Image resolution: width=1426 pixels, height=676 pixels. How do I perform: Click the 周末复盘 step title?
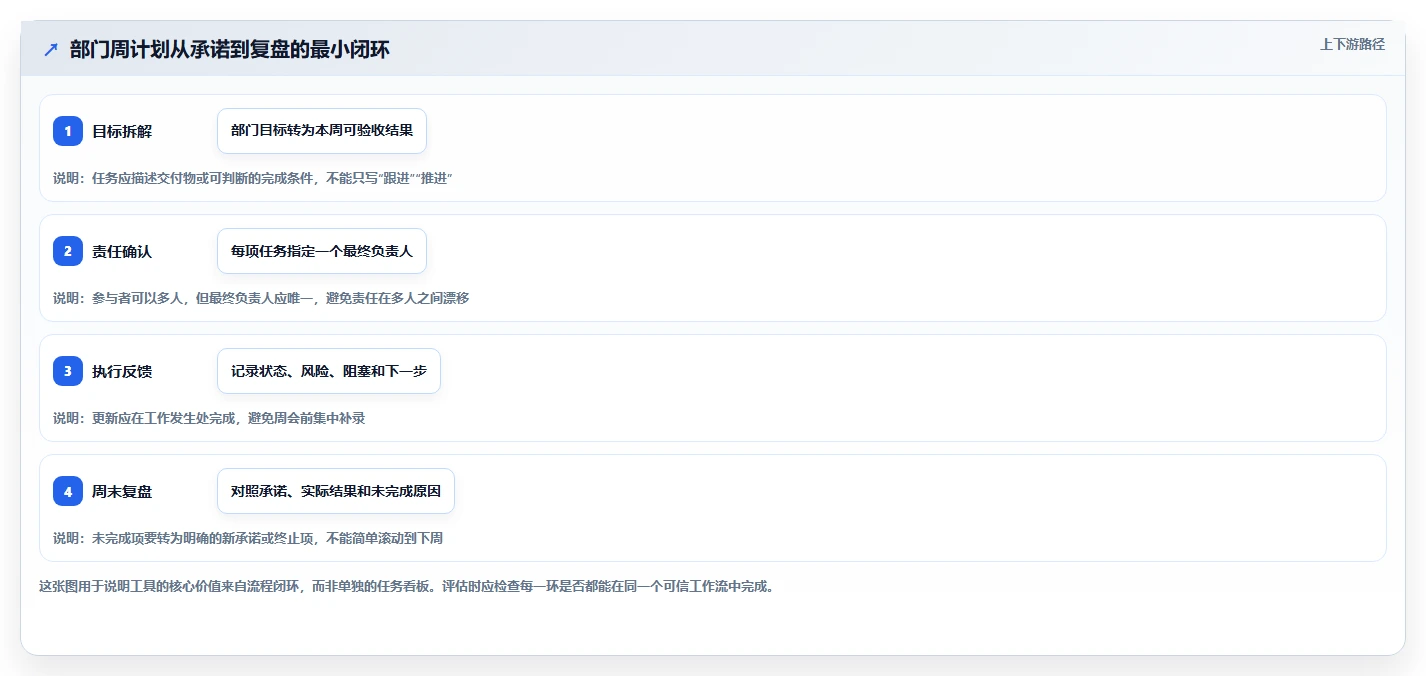[122, 491]
